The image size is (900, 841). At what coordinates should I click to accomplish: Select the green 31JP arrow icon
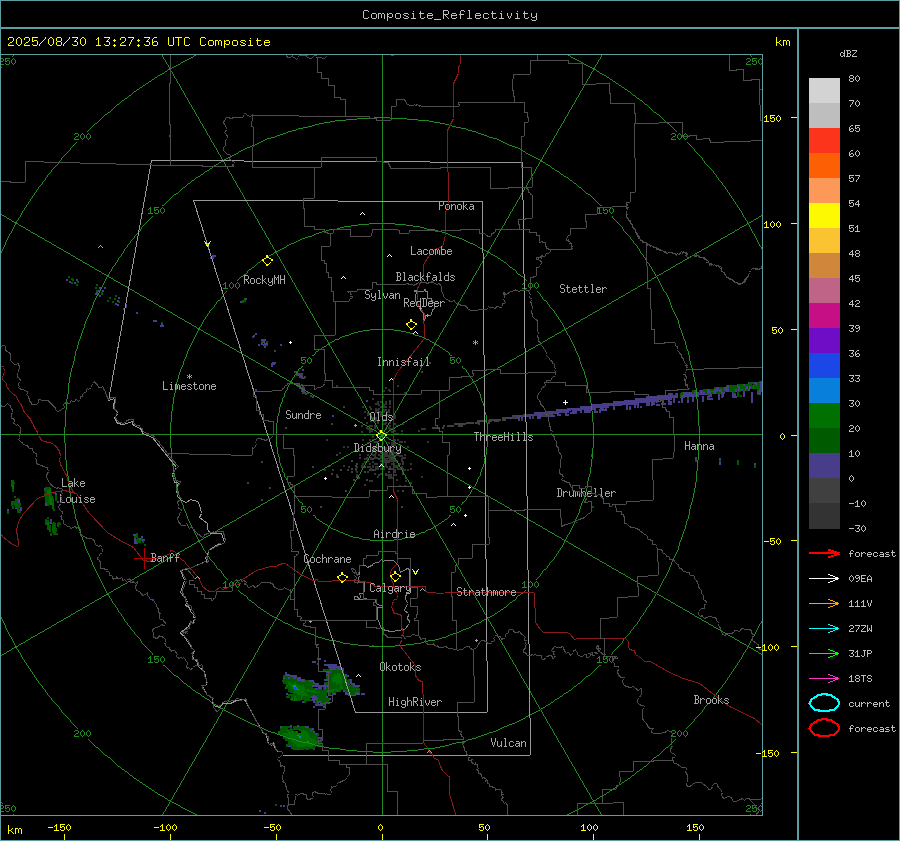point(824,653)
